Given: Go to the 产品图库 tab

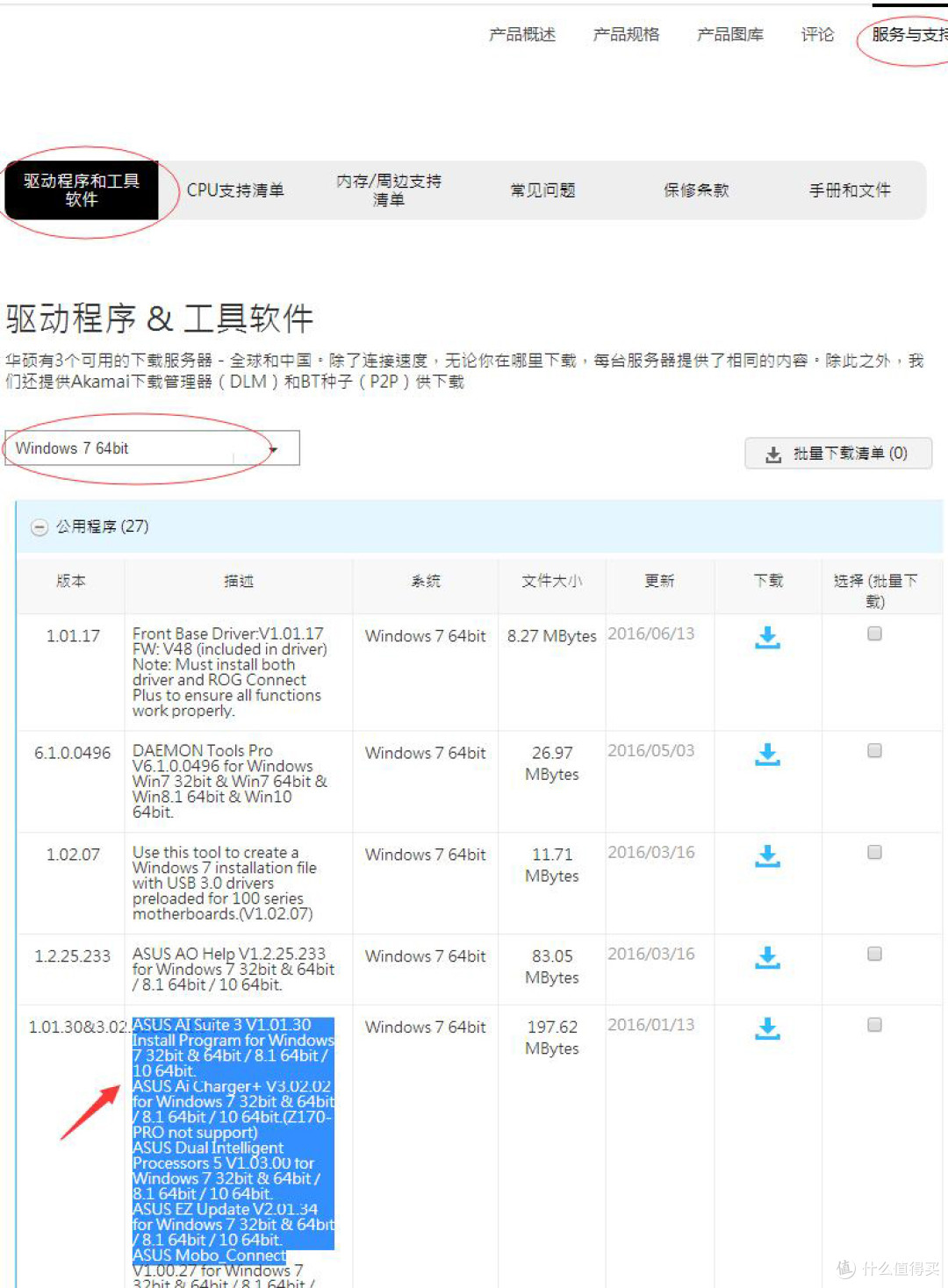Looking at the screenshot, I should 730,34.
